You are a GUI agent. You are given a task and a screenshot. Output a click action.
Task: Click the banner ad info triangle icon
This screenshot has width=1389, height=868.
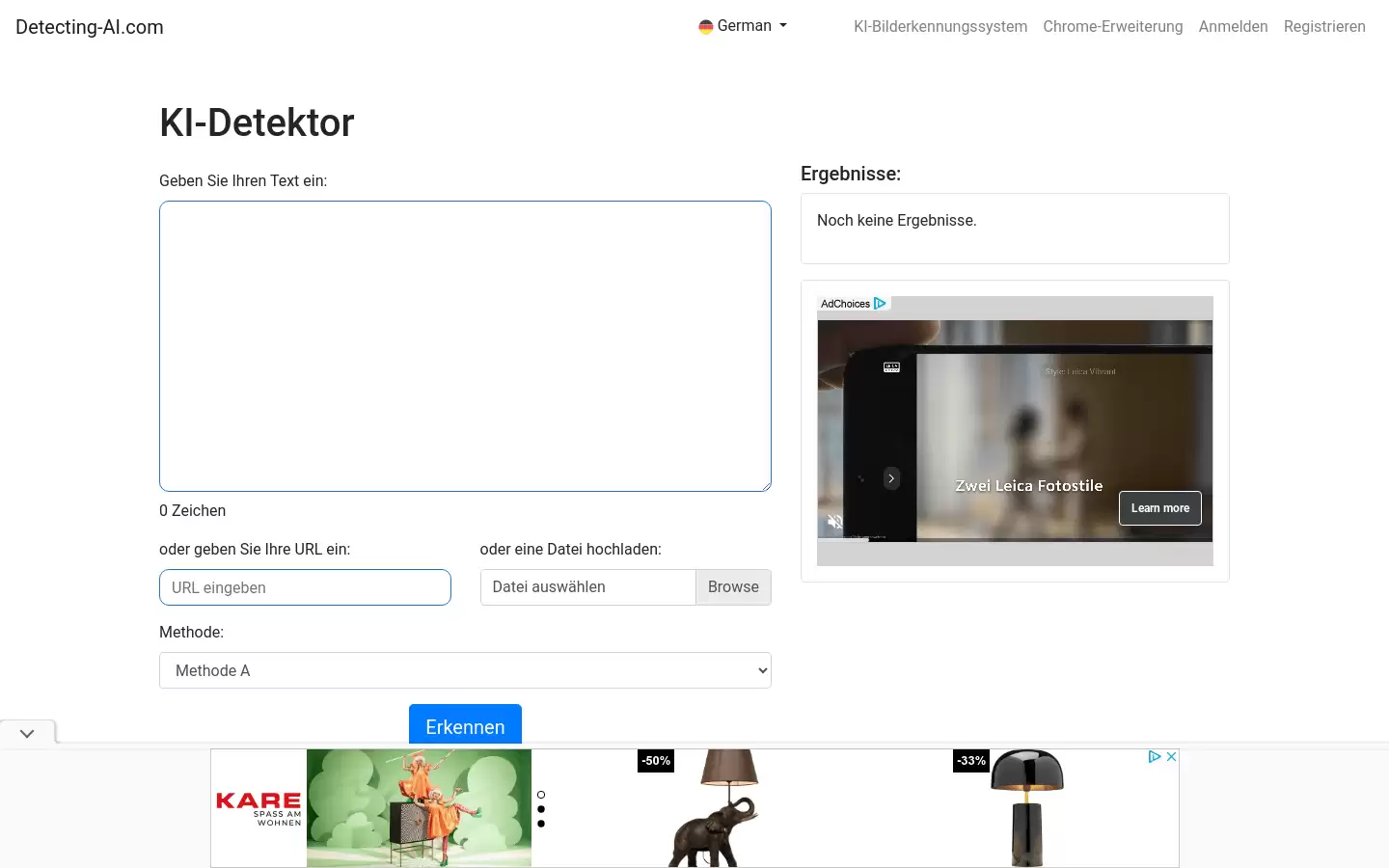pyautogui.click(x=1155, y=757)
